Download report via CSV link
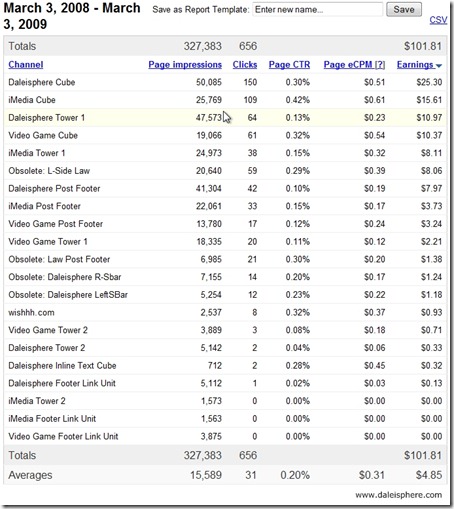 tap(438, 20)
